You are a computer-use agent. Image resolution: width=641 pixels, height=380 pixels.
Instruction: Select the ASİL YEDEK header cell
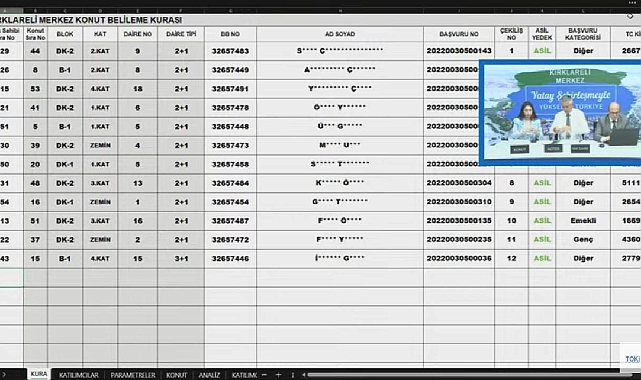pos(542,34)
